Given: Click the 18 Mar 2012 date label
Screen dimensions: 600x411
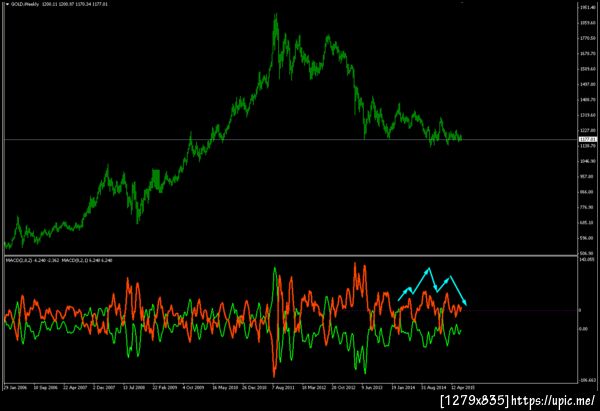Looking at the screenshot, I should 314,388.
